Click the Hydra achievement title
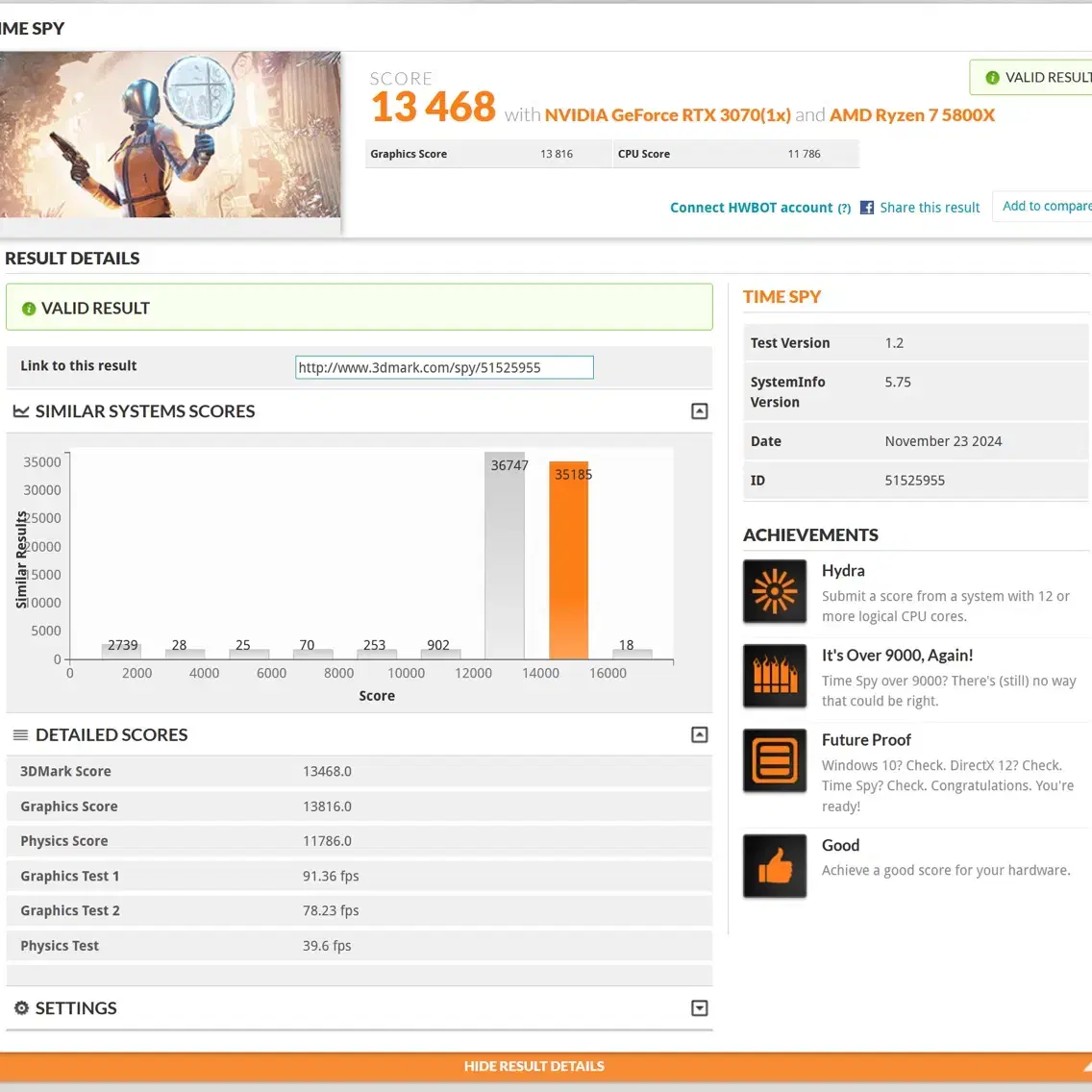The image size is (1092, 1092). (x=843, y=571)
